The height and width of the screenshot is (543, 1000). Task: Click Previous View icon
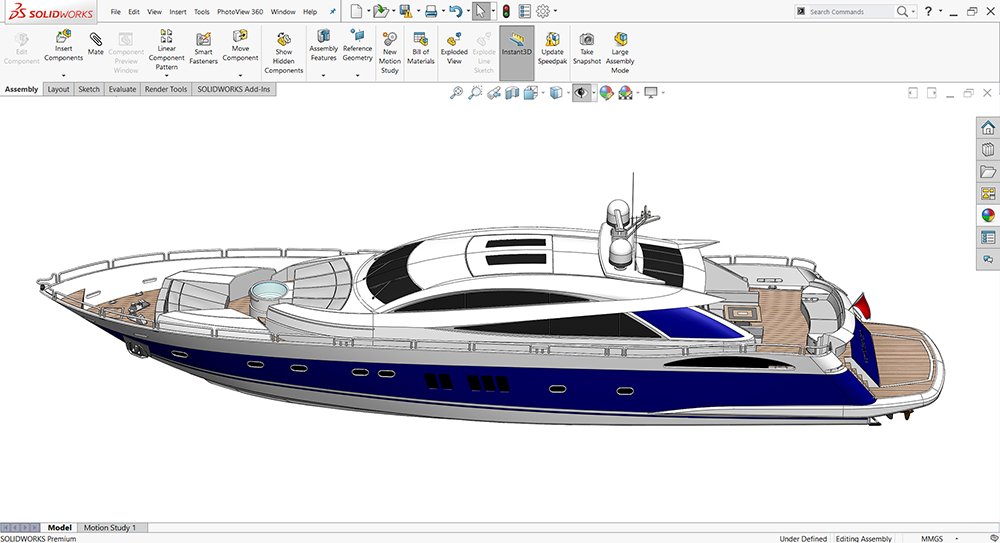[494, 93]
